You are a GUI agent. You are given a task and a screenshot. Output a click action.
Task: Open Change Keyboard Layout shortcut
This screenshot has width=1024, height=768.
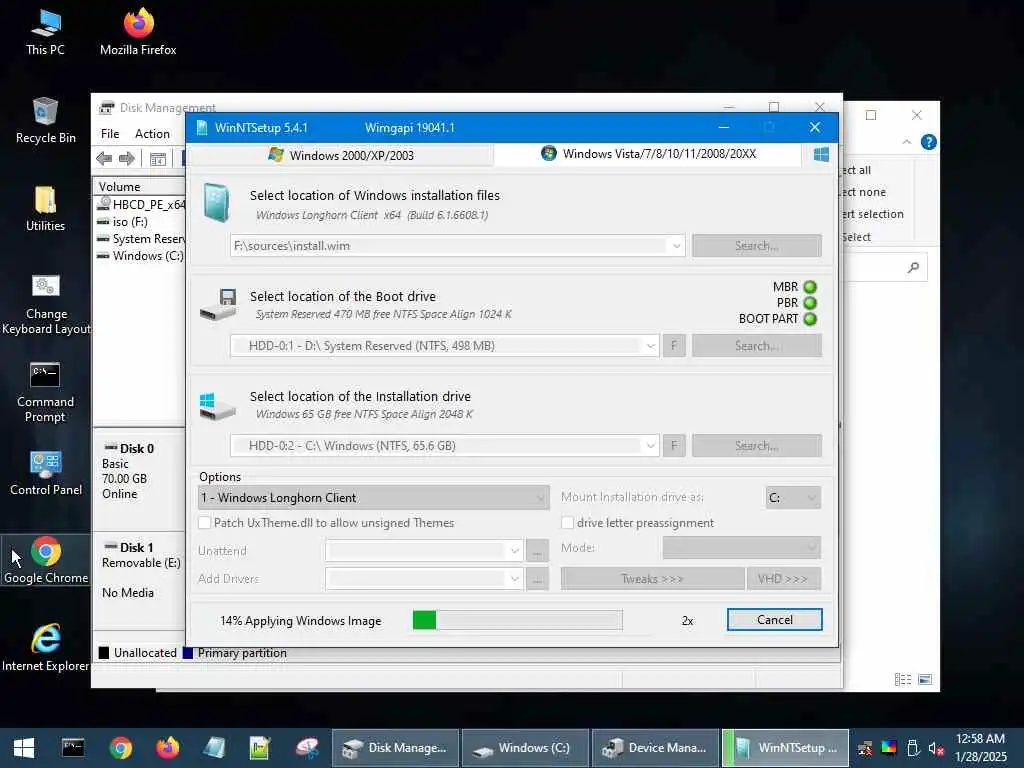tap(46, 304)
